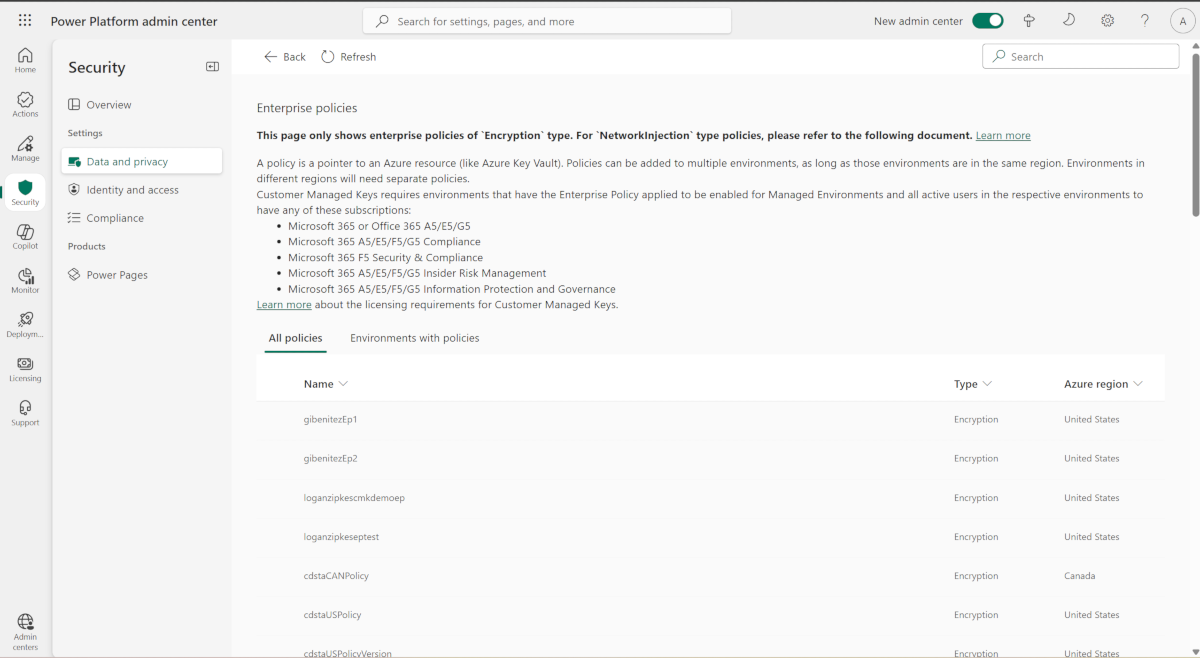Open the help question mark icon
Image resolution: width=1200 pixels, height=658 pixels.
(1145, 21)
